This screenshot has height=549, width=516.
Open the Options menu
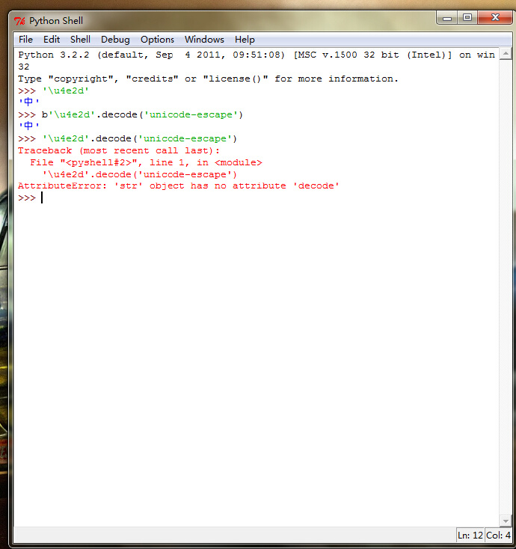pos(157,40)
